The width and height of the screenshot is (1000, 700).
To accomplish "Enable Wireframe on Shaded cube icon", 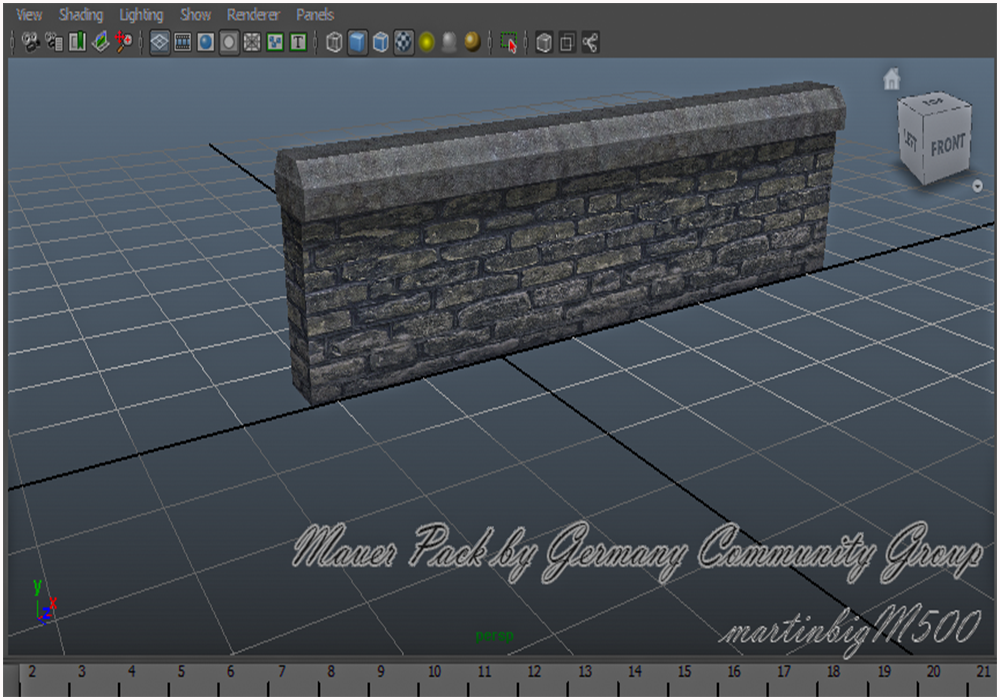I will [381, 43].
